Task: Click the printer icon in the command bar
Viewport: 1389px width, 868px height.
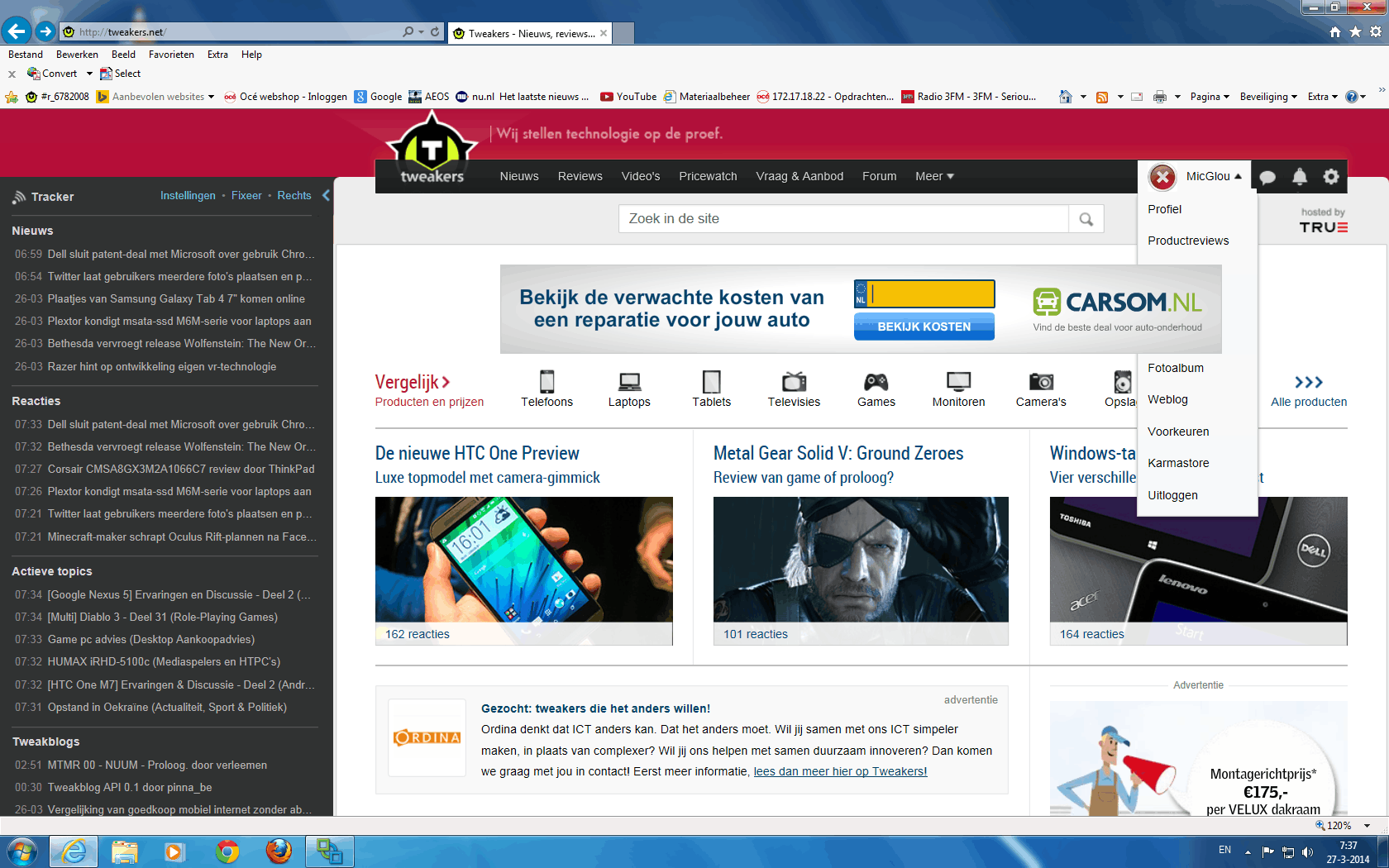Action: tap(1160, 97)
